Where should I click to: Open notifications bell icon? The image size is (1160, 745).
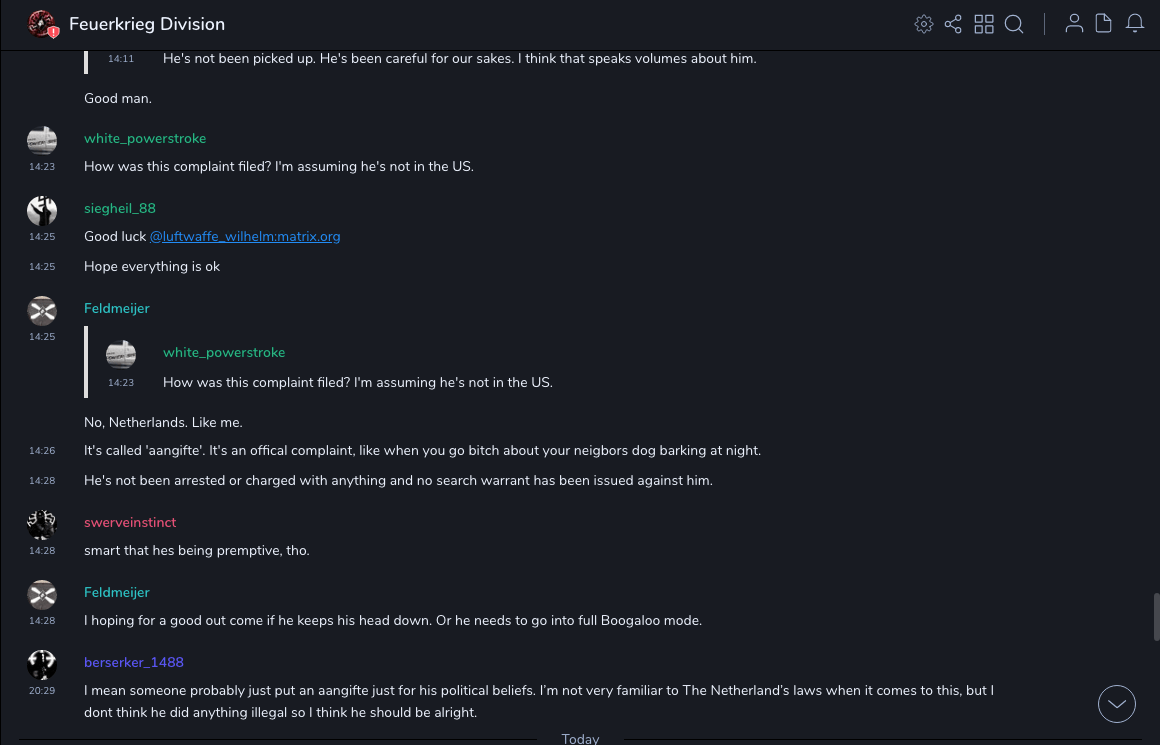[x=1134, y=24]
